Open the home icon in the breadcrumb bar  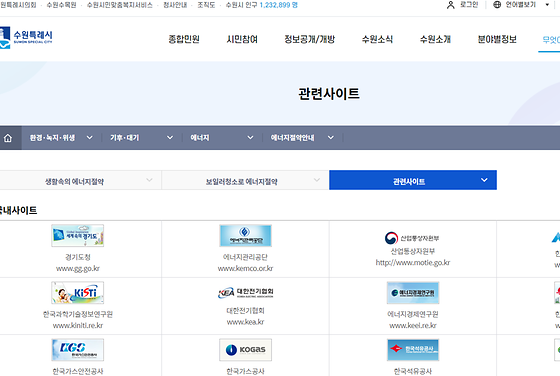coord(8,138)
